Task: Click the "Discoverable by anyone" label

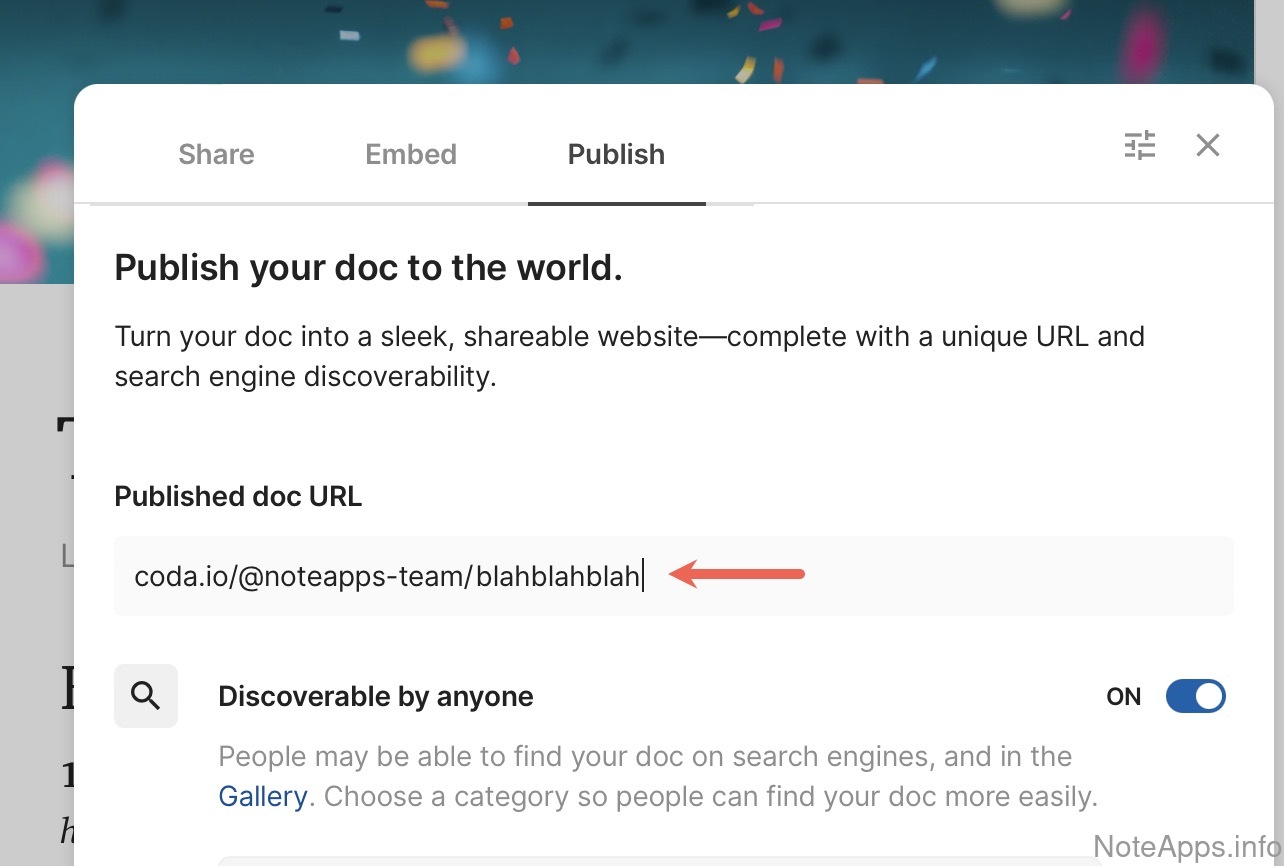Action: point(376,697)
